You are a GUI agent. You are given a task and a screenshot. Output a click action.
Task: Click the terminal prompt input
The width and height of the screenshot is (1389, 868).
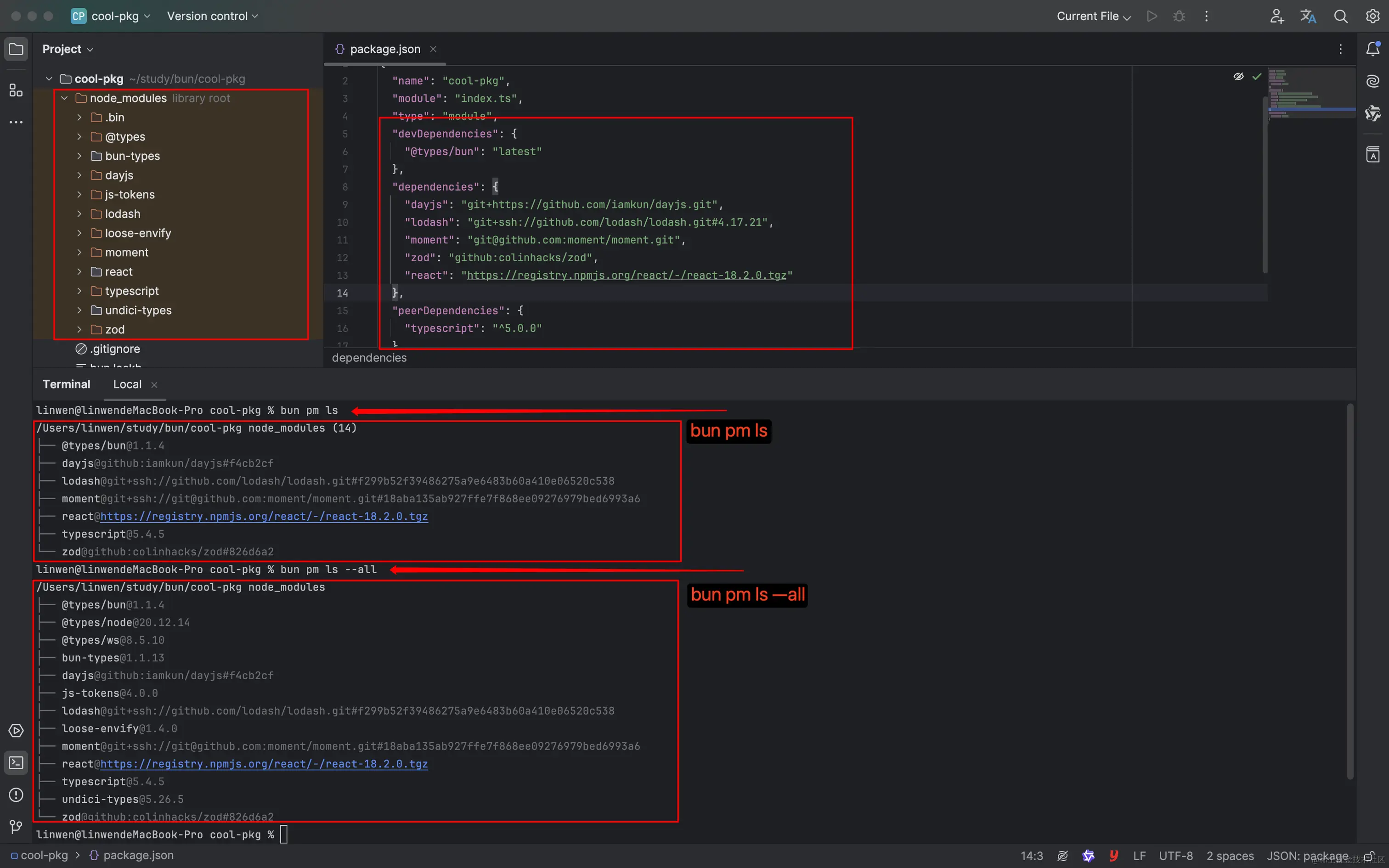pyautogui.click(x=283, y=834)
